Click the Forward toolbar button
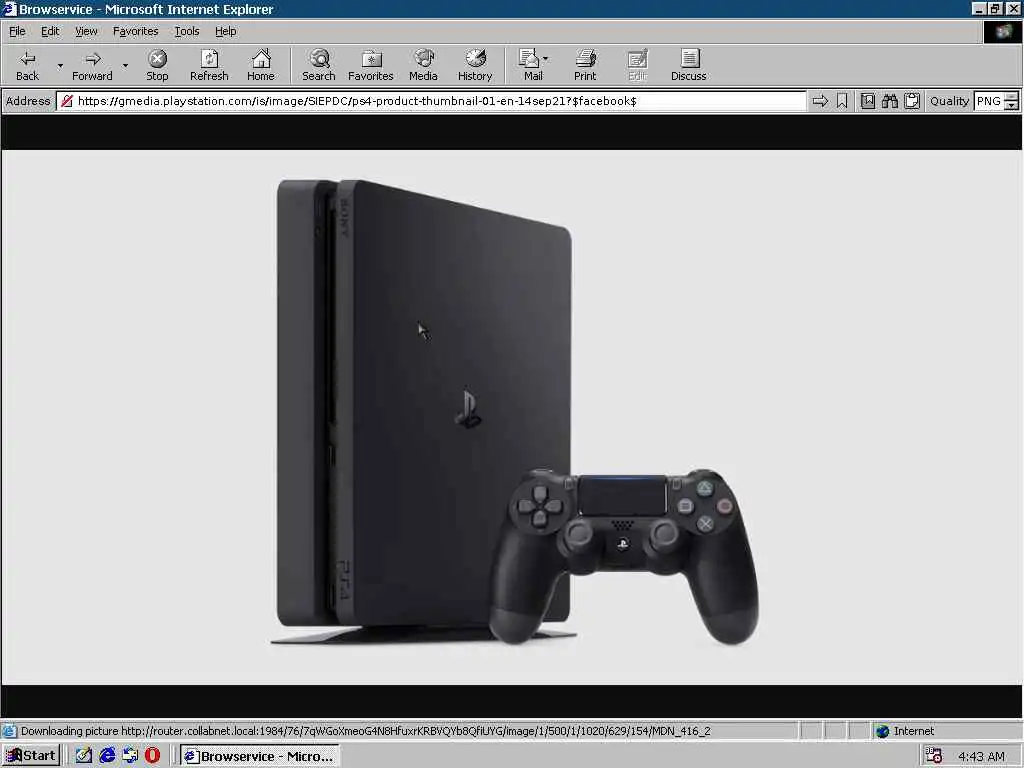This screenshot has width=1024, height=768. point(92,65)
